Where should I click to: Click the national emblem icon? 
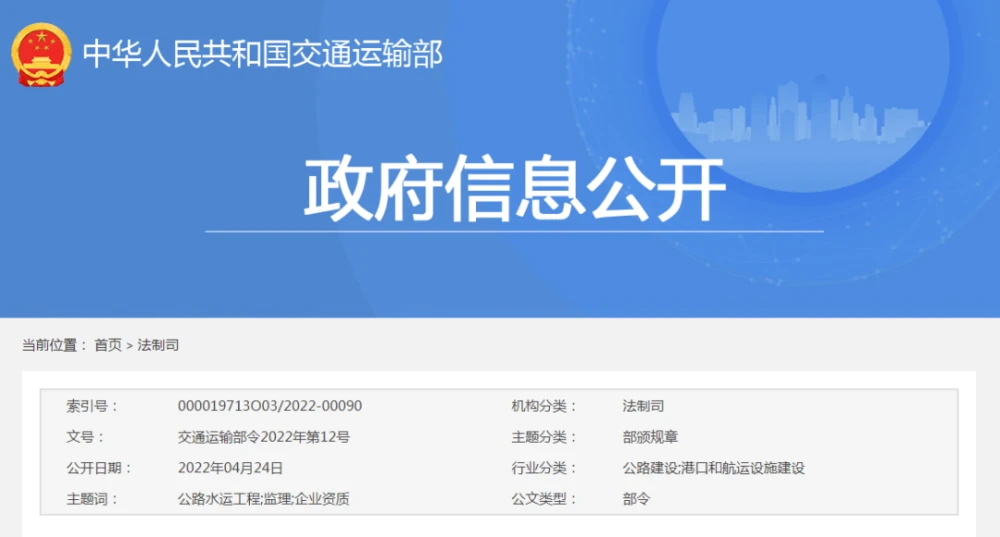(x=41, y=54)
